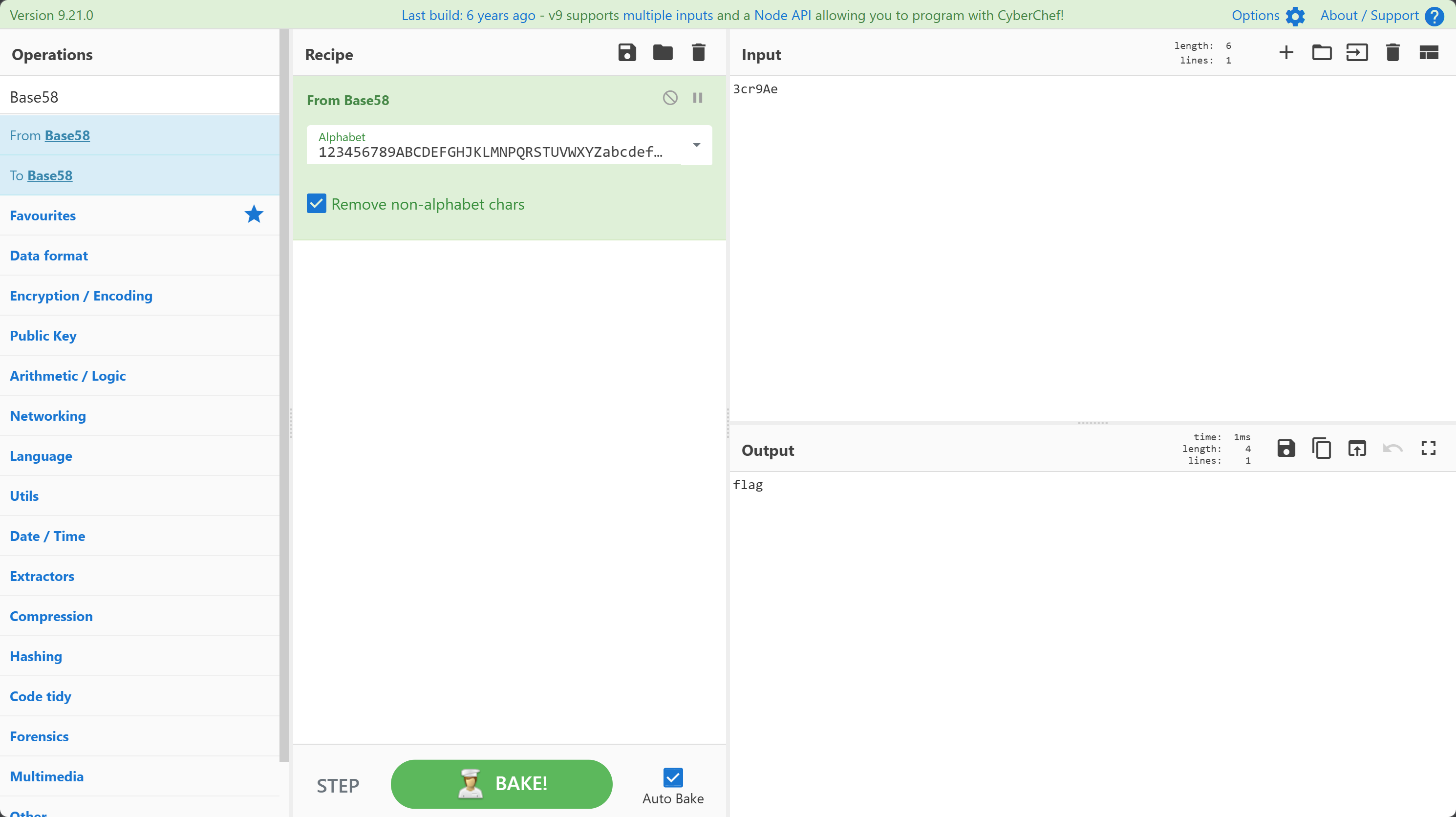Expand the Hashing category
Image resolution: width=1456 pixels, height=817 pixels.
[x=36, y=656]
